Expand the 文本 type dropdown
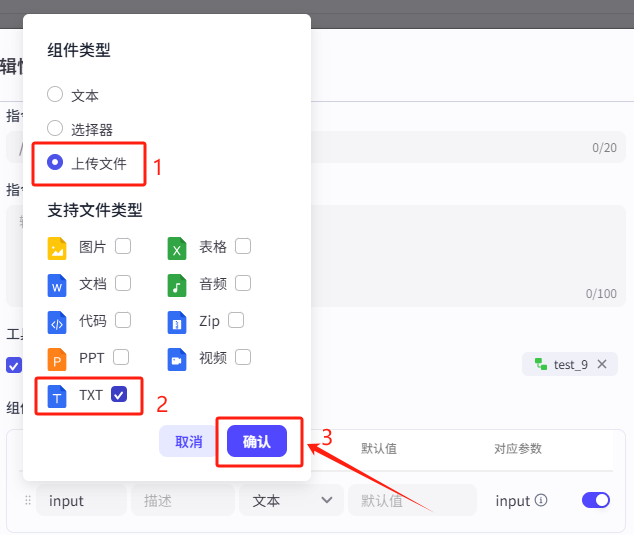The height and width of the screenshot is (535, 634). (291, 500)
